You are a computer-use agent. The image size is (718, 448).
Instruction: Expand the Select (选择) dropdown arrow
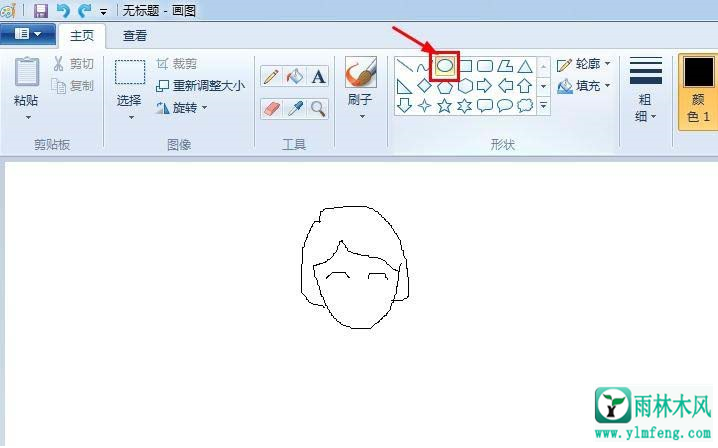click(131, 118)
